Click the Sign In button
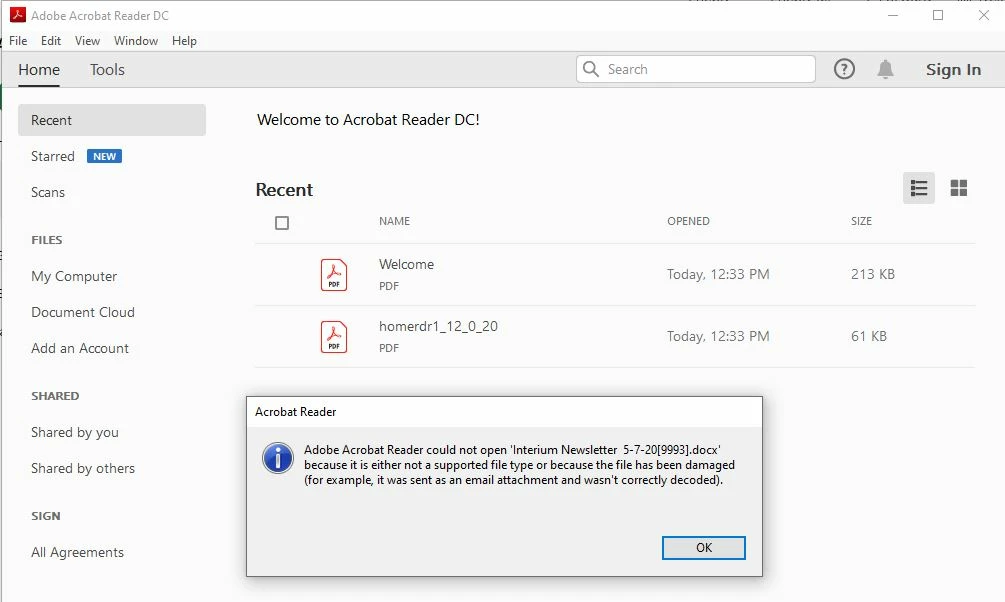The image size is (1005, 602). [x=953, y=70]
